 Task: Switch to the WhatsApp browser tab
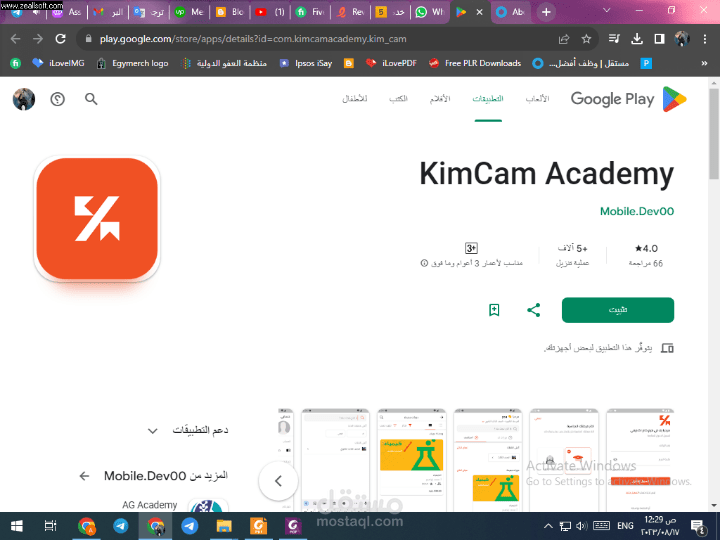tap(430, 12)
